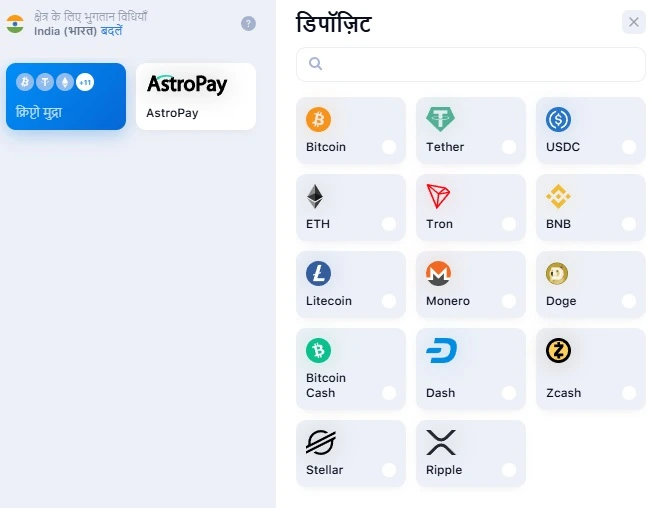
Task: Click the yellow BNB logo icon
Action: coord(558,196)
